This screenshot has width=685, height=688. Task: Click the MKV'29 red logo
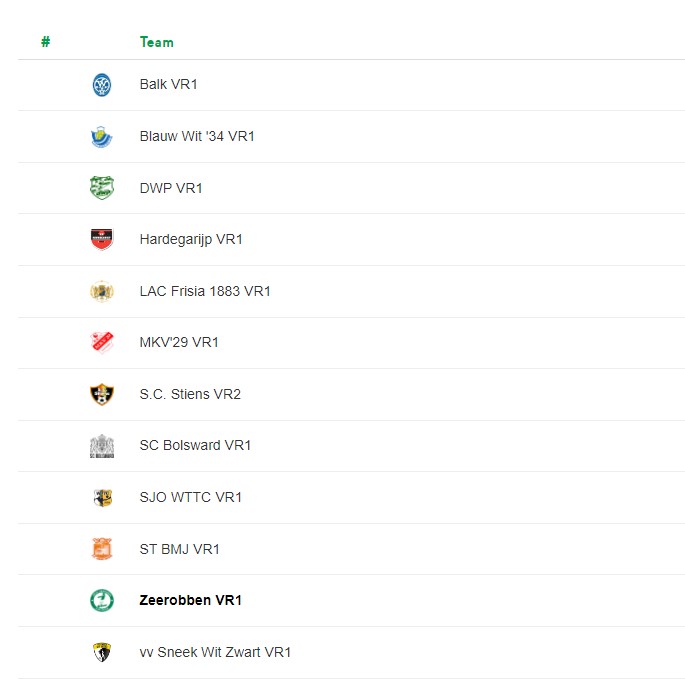point(102,342)
